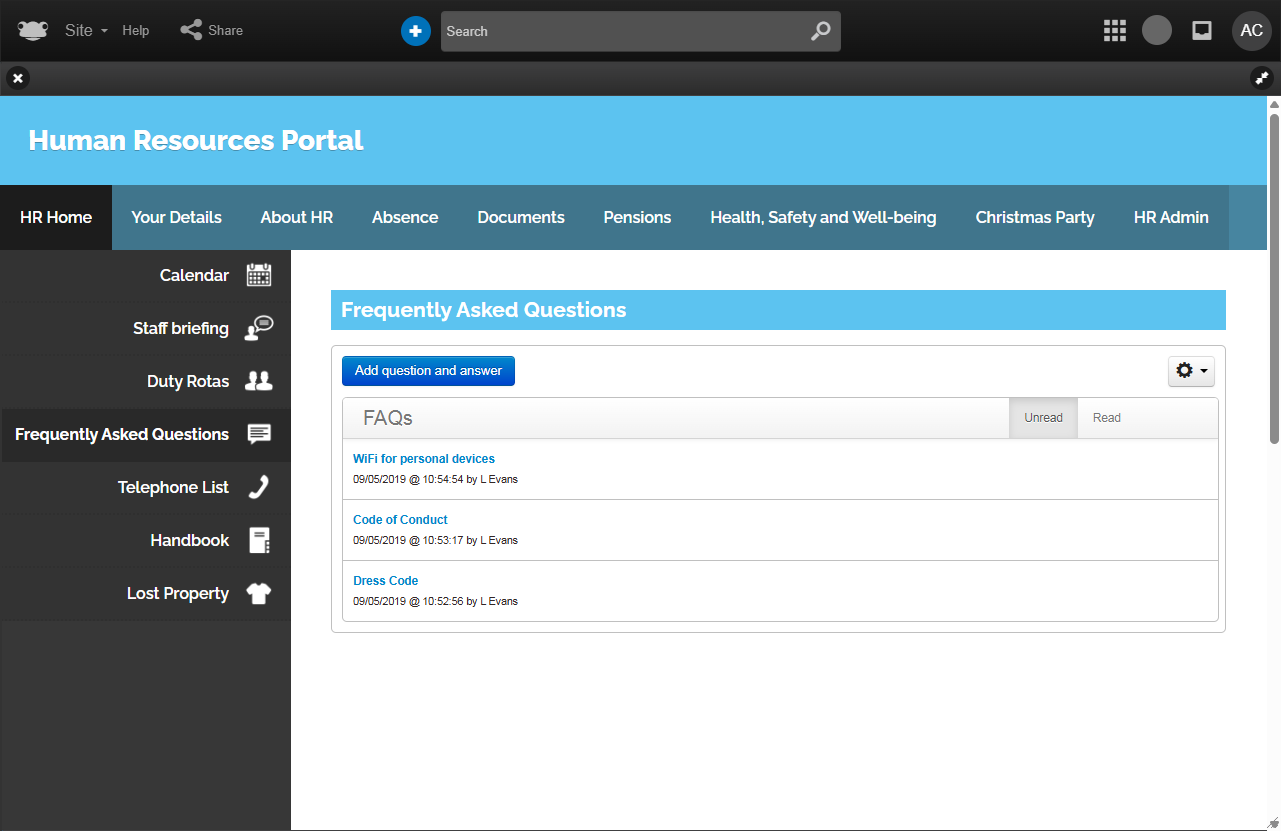Click the frog logo in top bar
The image size is (1281, 831).
(x=33, y=31)
